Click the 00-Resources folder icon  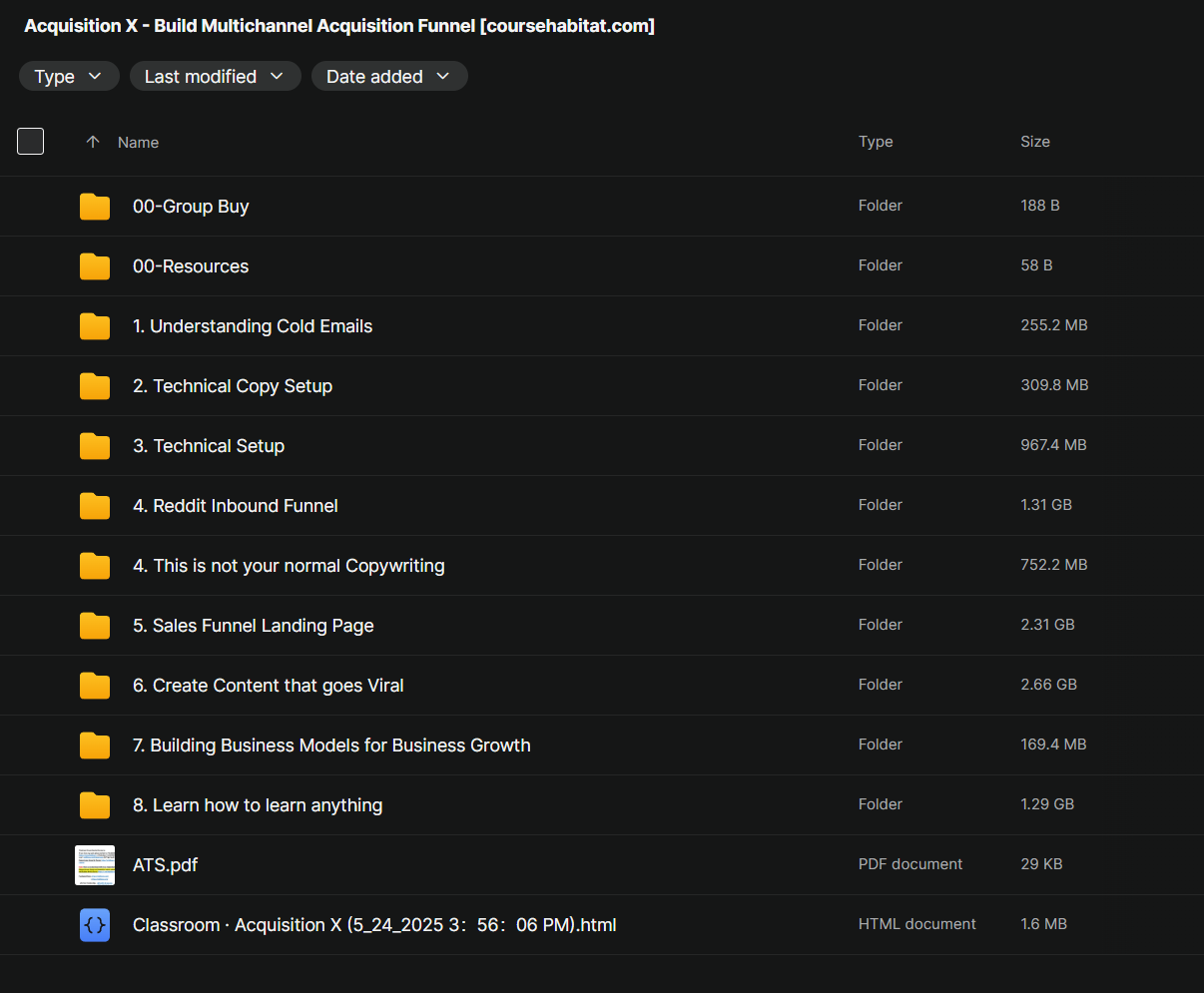click(95, 266)
